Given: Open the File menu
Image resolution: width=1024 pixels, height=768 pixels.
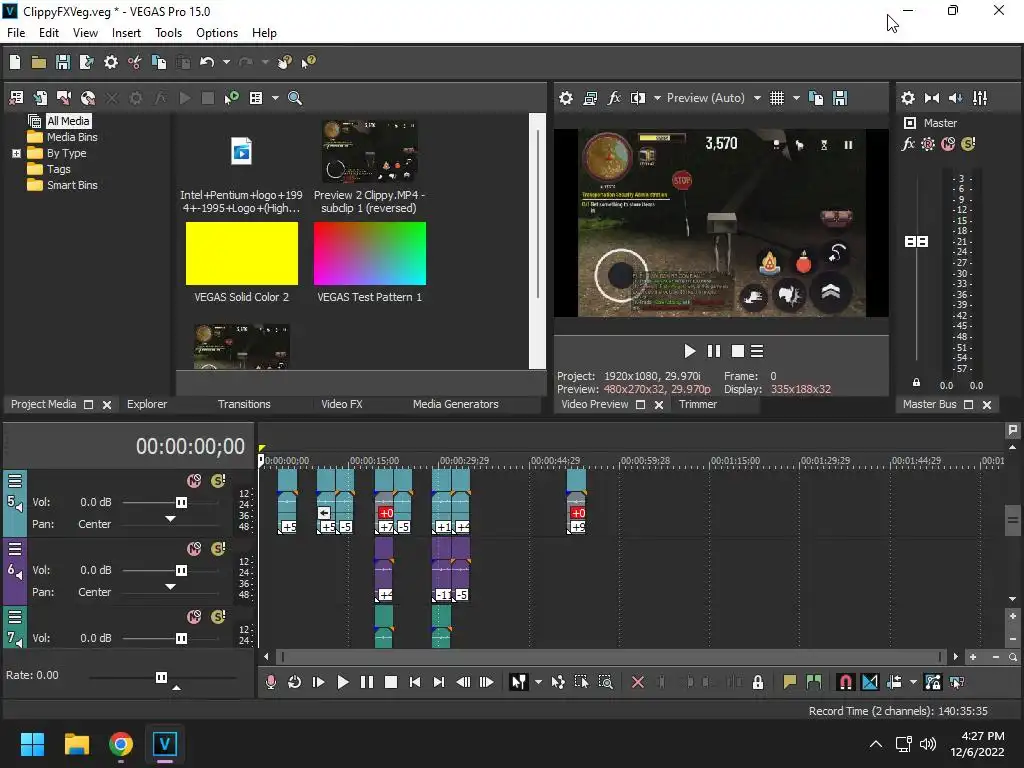Looking at the screenshot, I should 16,33.
